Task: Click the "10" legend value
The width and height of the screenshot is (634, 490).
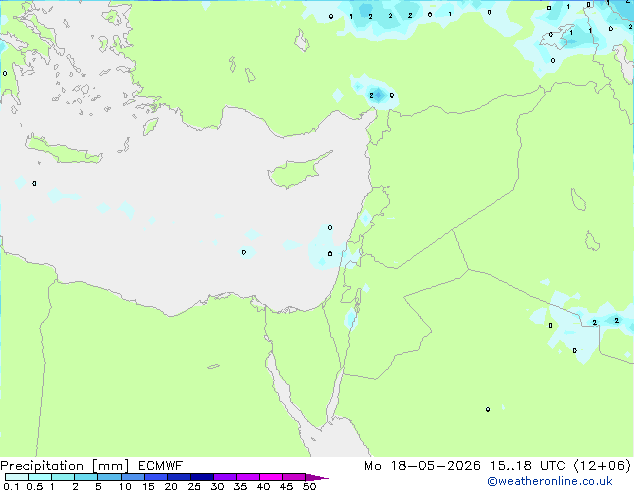Action: pos(125,486)
